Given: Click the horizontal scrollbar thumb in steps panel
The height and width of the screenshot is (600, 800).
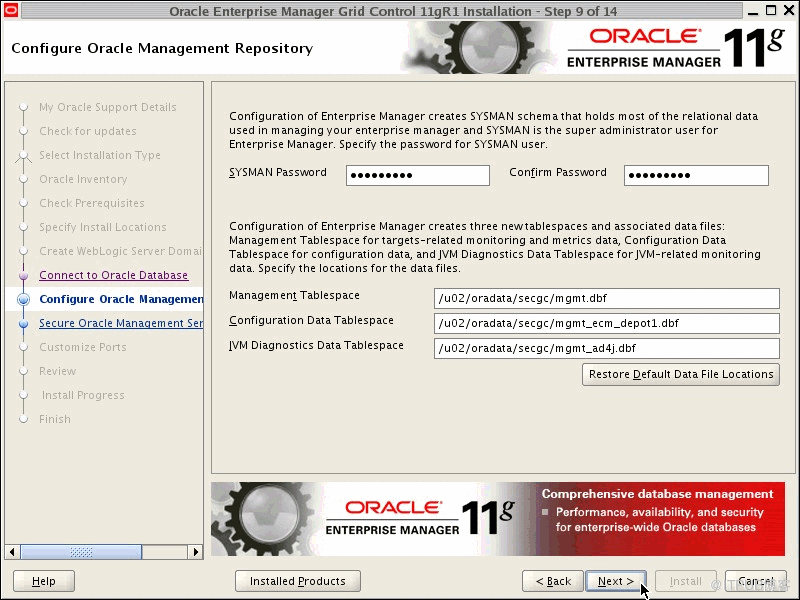Looking at the screenshot, I should coord(81,552).
